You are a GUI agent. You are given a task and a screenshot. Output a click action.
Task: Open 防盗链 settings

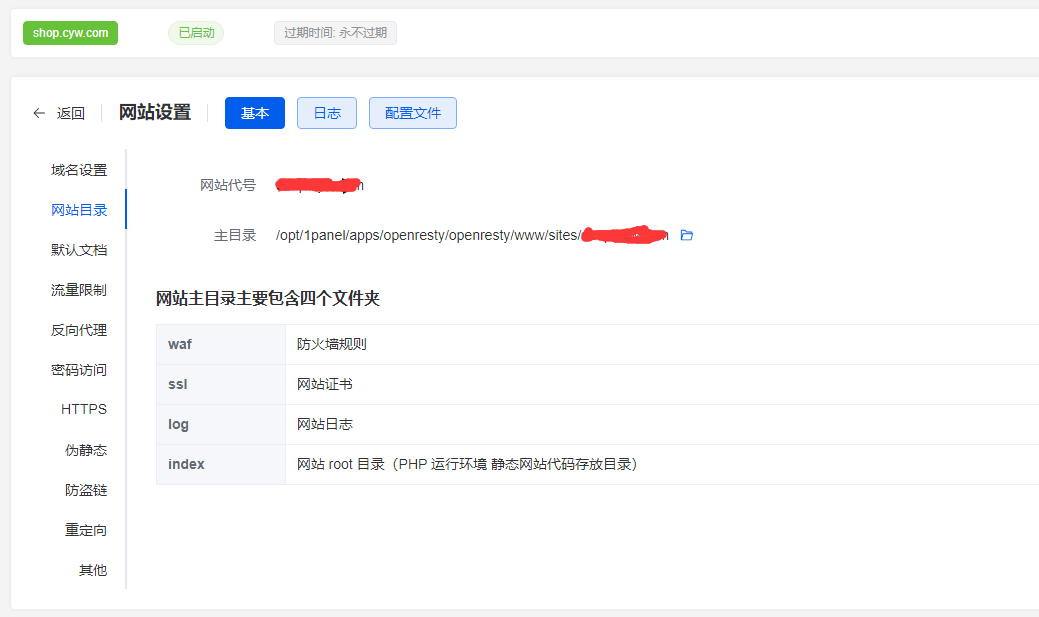(86, 490)
